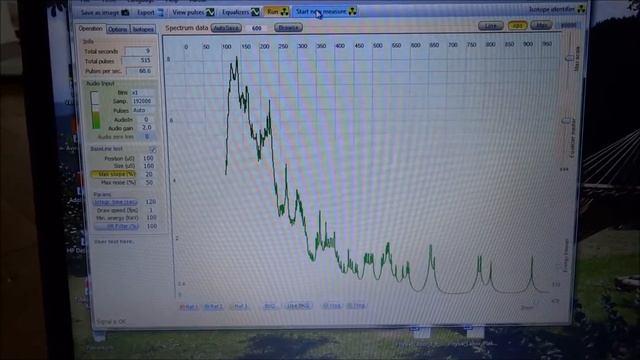Edit the AutoSave interval field showing 600

[x=256, y=28]
